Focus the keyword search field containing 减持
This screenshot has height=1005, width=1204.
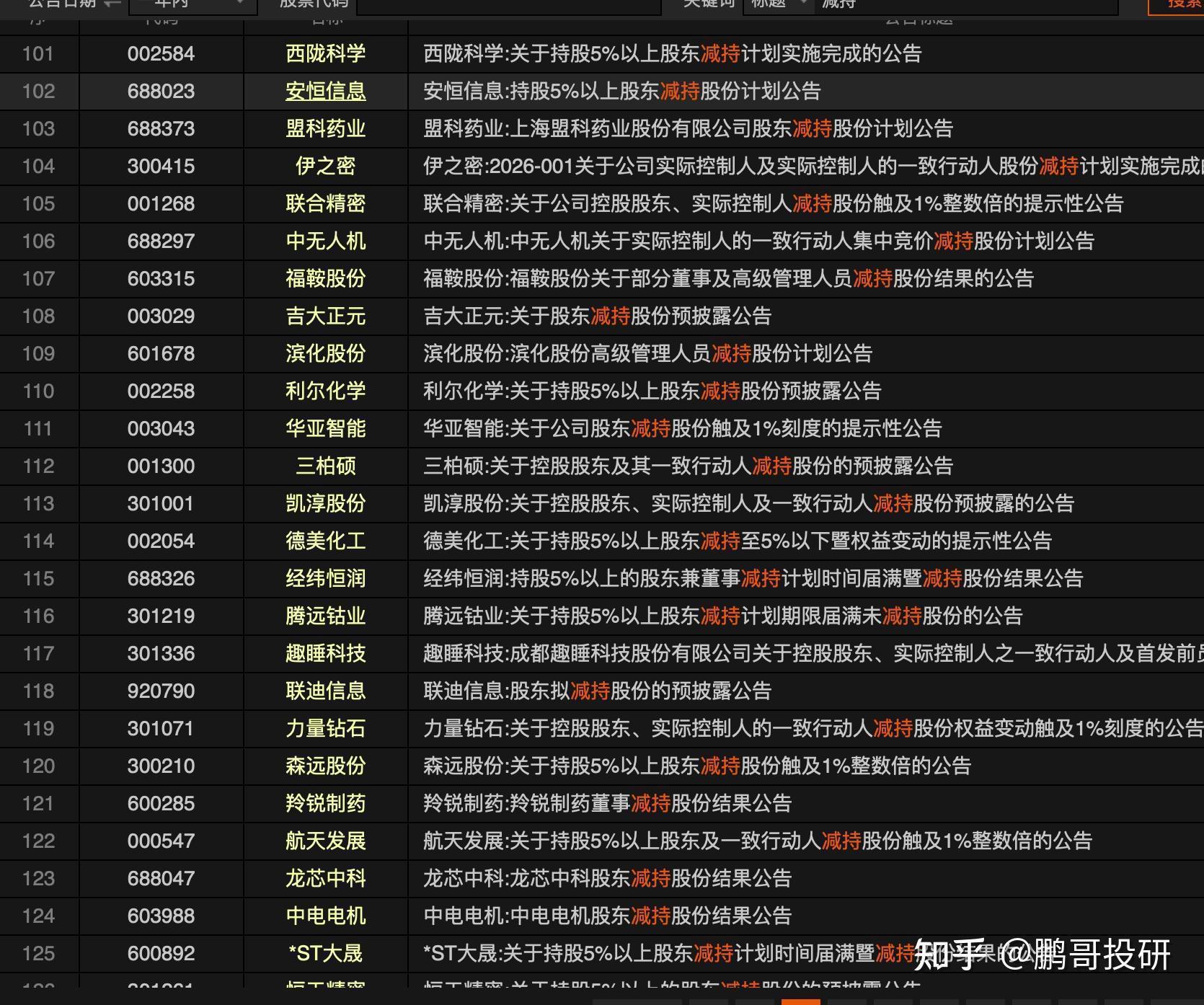coord(966,6)
